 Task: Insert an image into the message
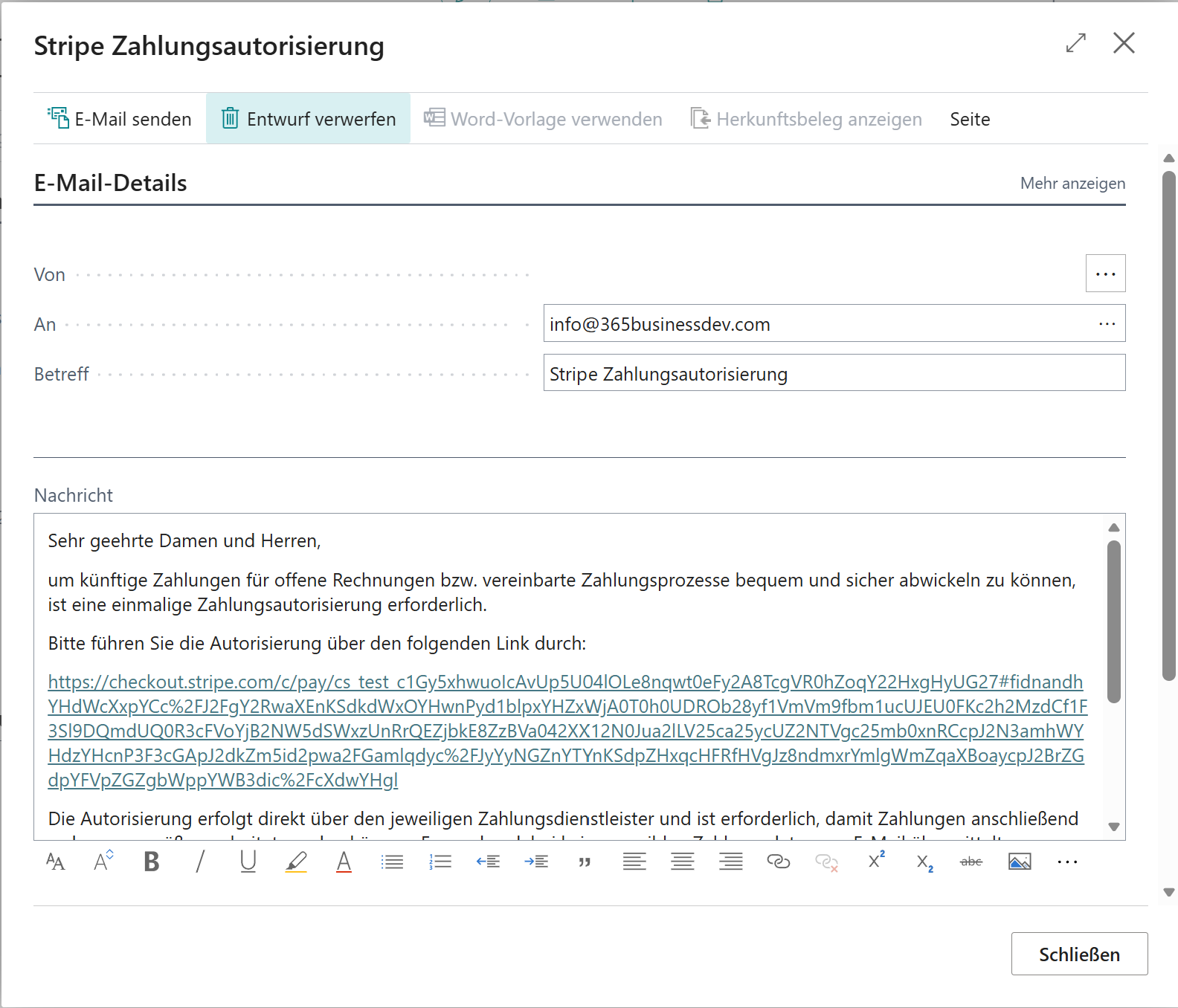(1020, 862)
